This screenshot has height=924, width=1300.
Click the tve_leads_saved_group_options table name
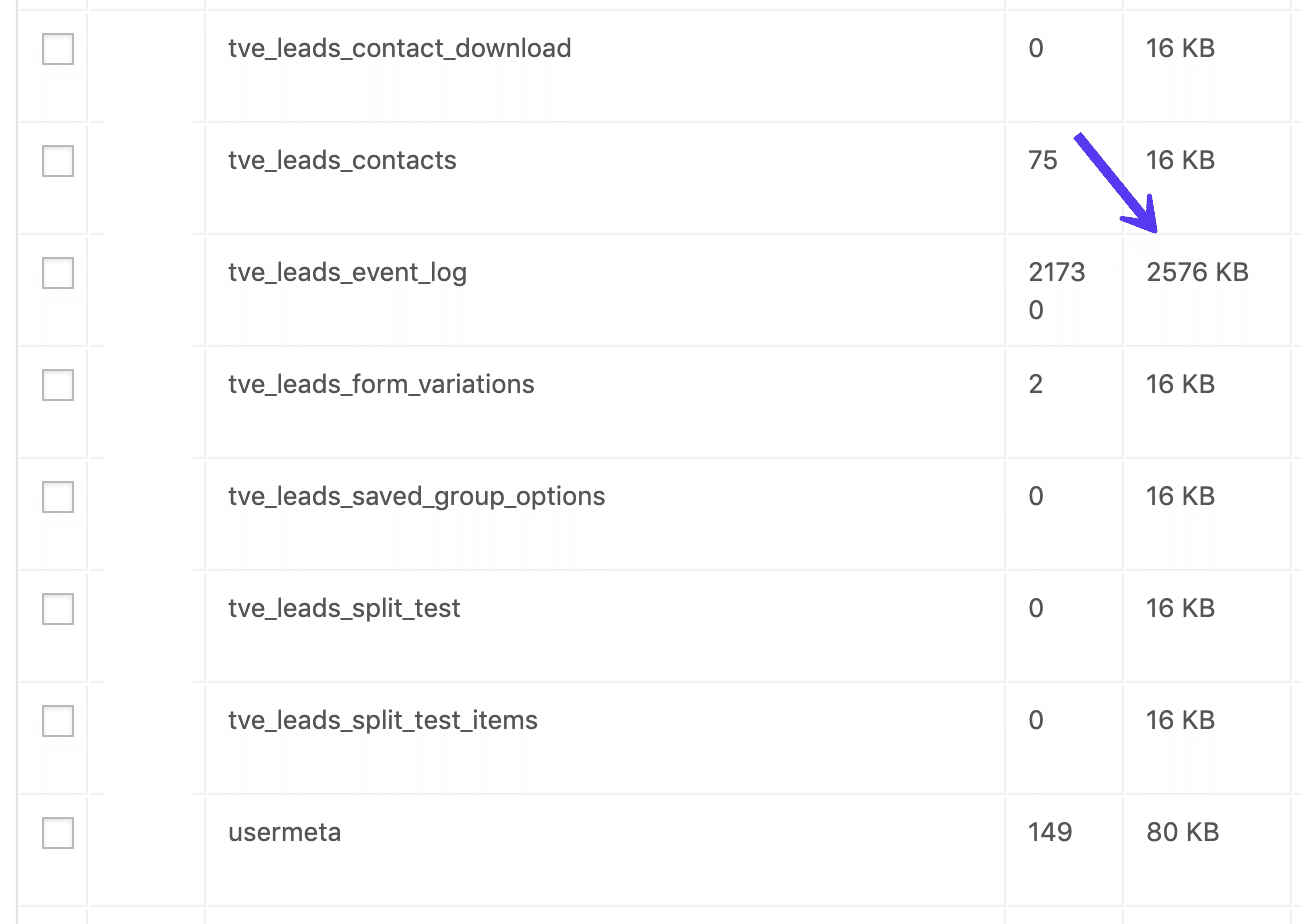tap(416, 496)
